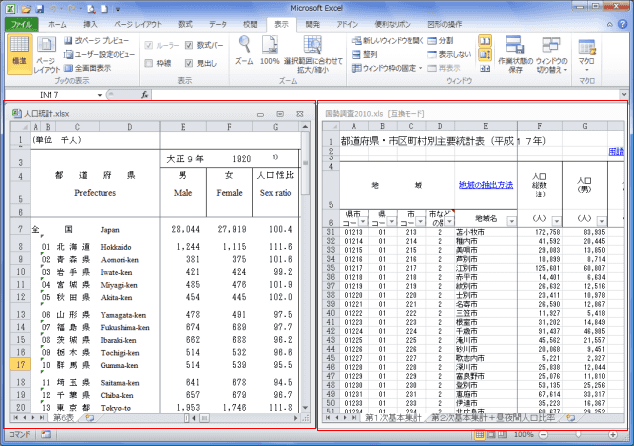
Task: Click in the formula bar input field
Action: click(x=380, y=94)
